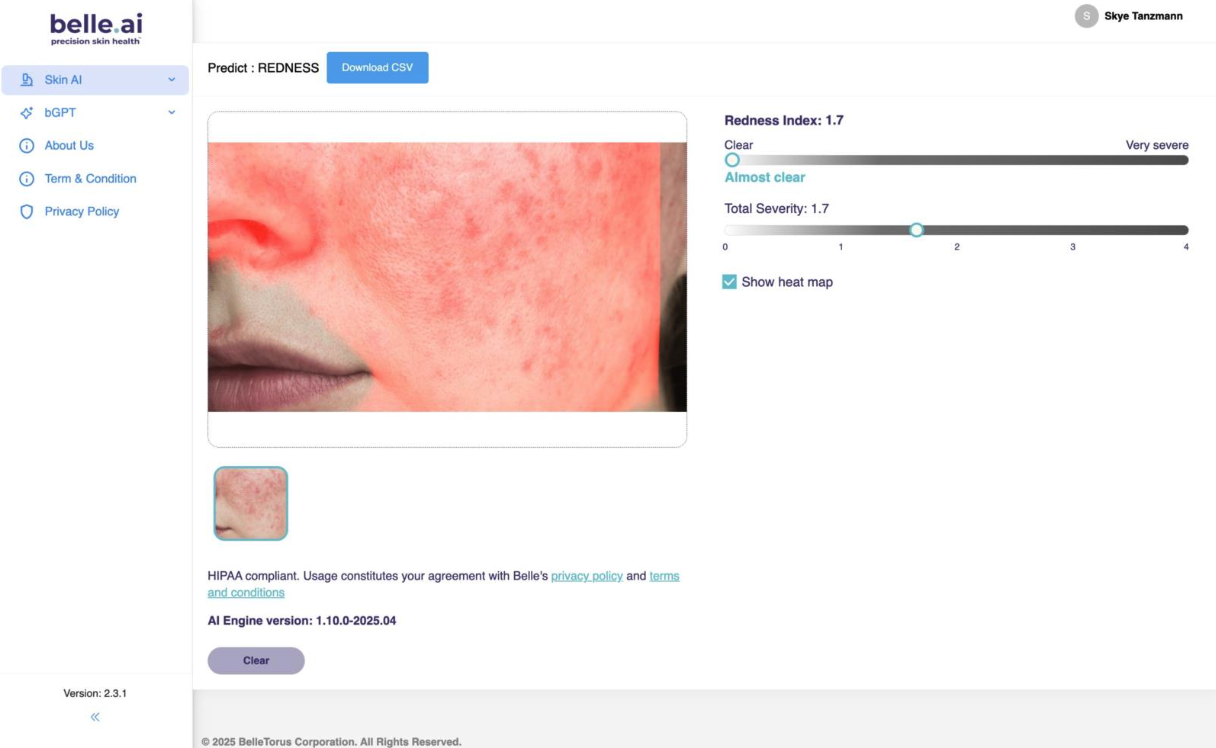Click the About Us info icon
Viewport: 1216px width, 748px height.
pos(27,146)
